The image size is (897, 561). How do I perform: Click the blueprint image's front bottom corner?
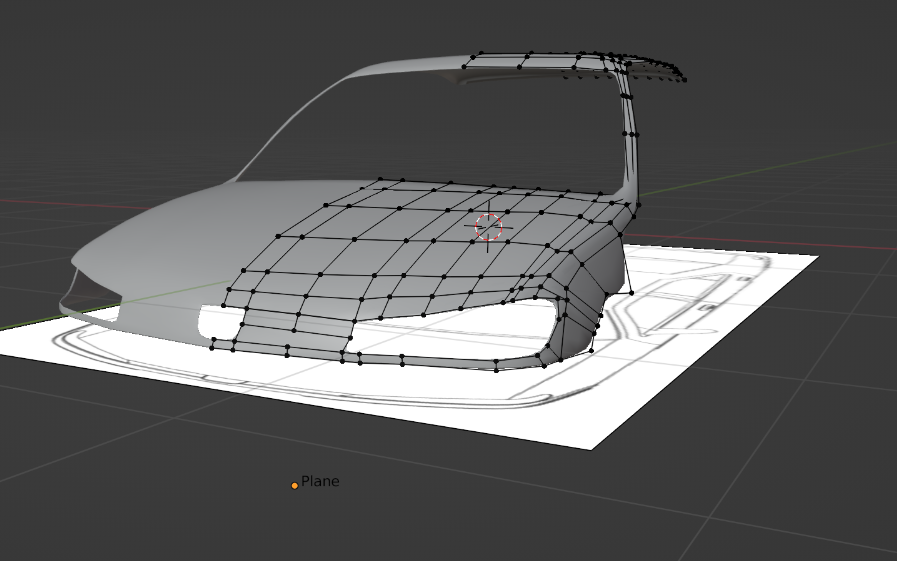tap(590, 448)
